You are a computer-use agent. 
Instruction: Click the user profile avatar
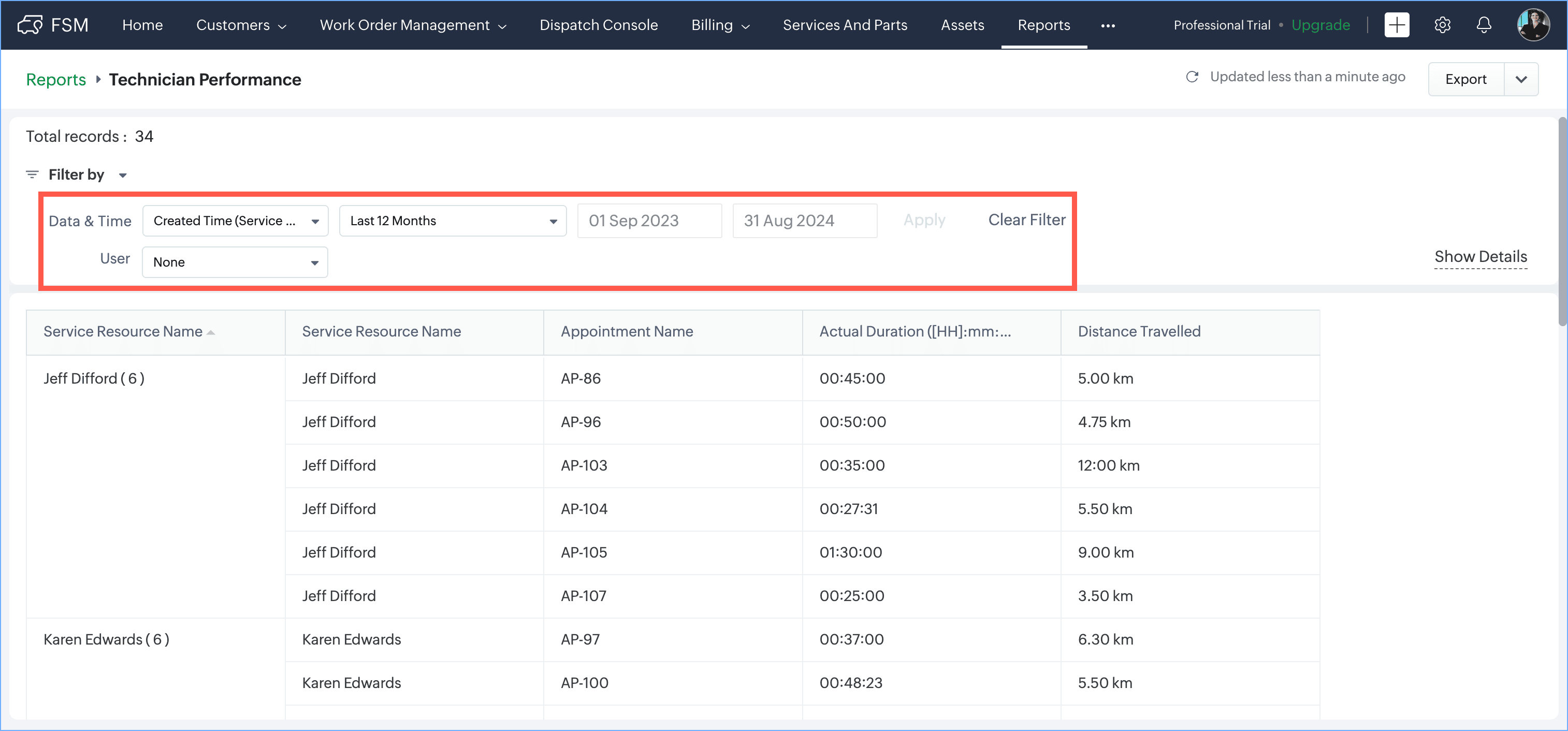tap(1533, 25)
